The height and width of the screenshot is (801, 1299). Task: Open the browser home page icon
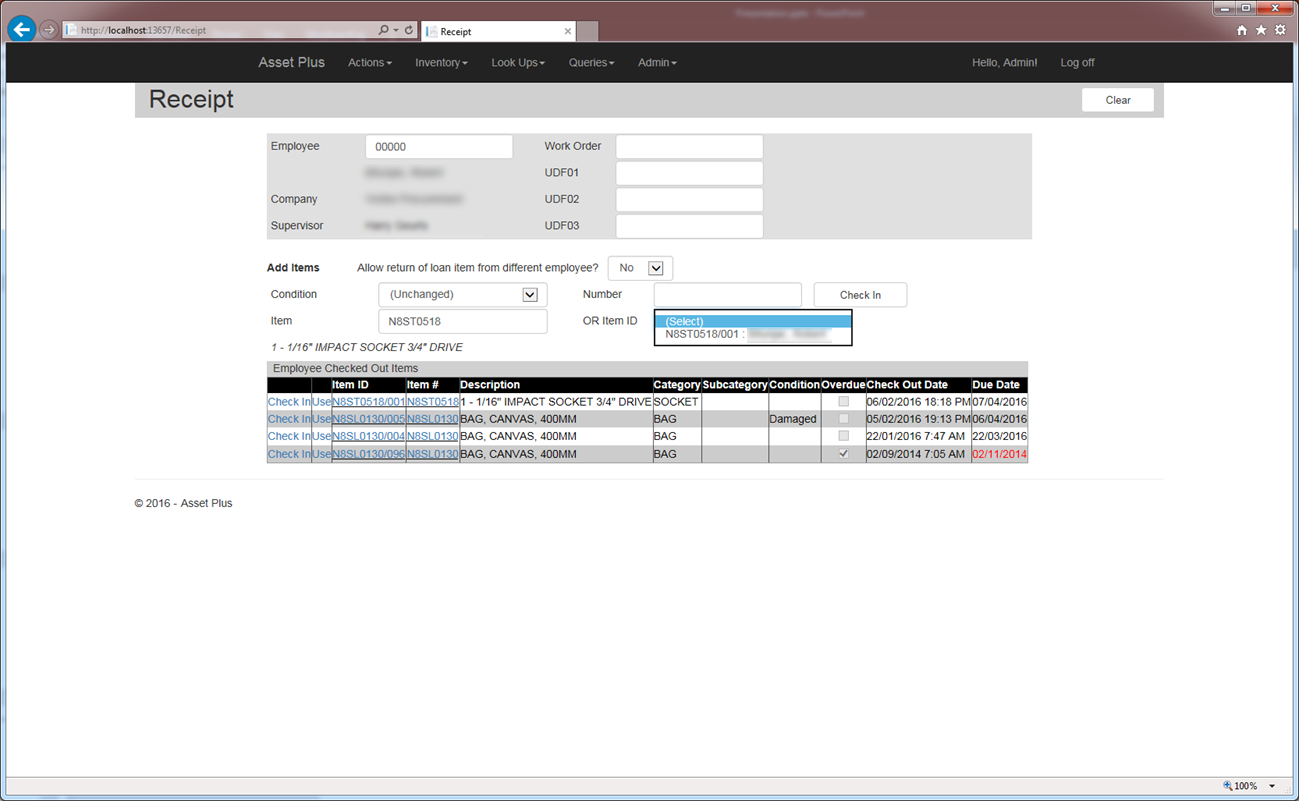tap(1242, 30)
